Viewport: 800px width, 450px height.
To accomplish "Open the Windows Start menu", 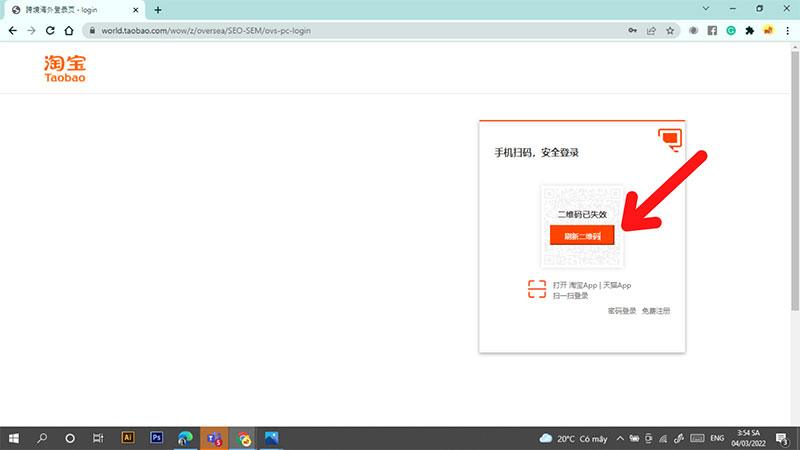I will 14,438.
